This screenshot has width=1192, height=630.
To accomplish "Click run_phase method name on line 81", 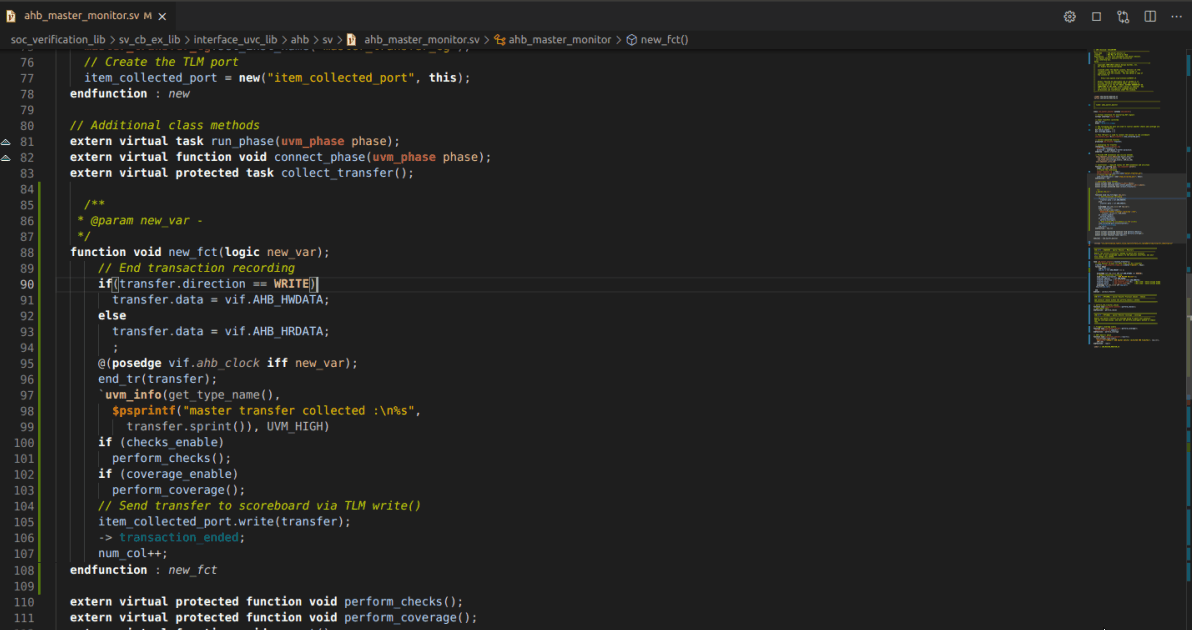I will pos(242,142).
